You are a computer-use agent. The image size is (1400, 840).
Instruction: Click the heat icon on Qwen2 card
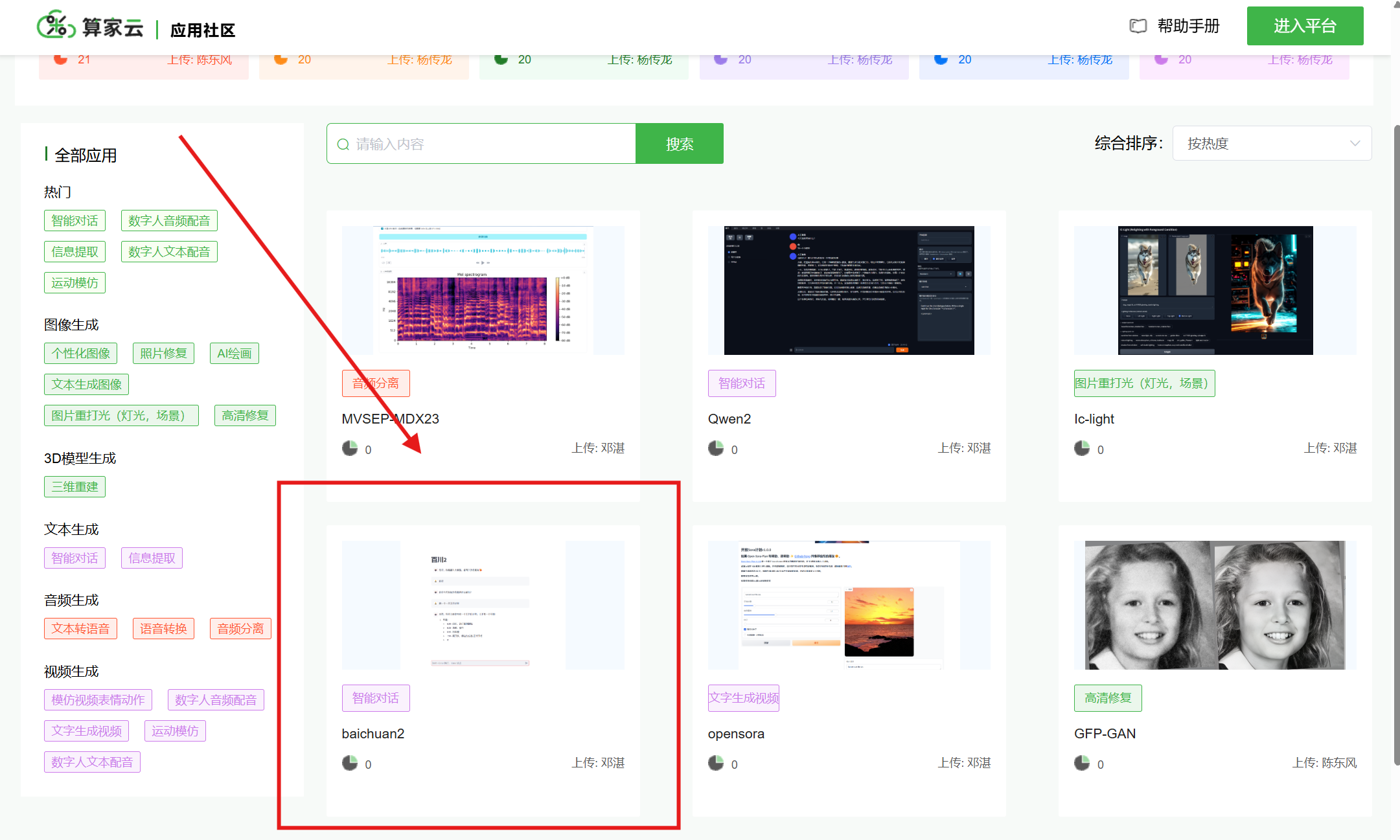[716, 448]
